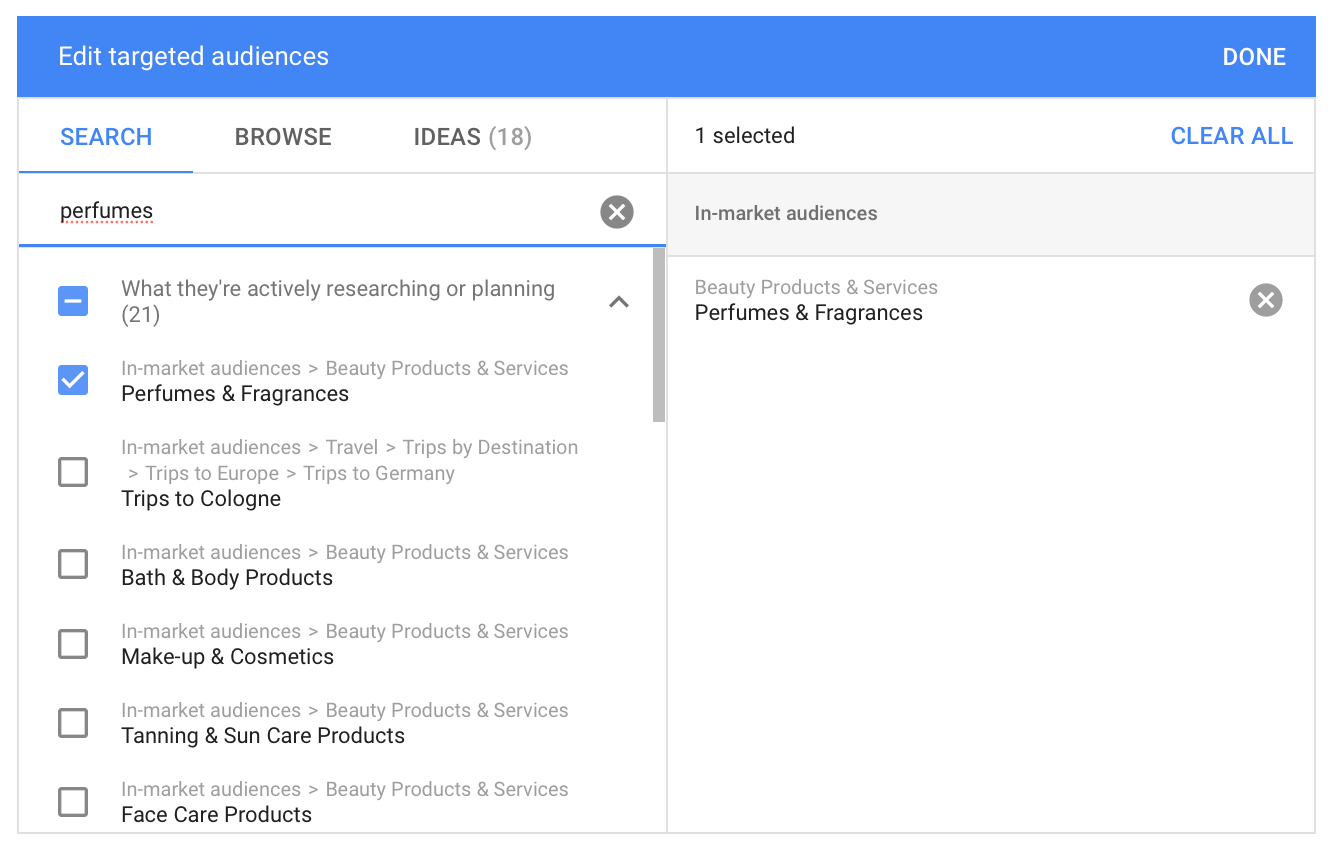Check the Trips to Cologne audience

tap(73, 472)
